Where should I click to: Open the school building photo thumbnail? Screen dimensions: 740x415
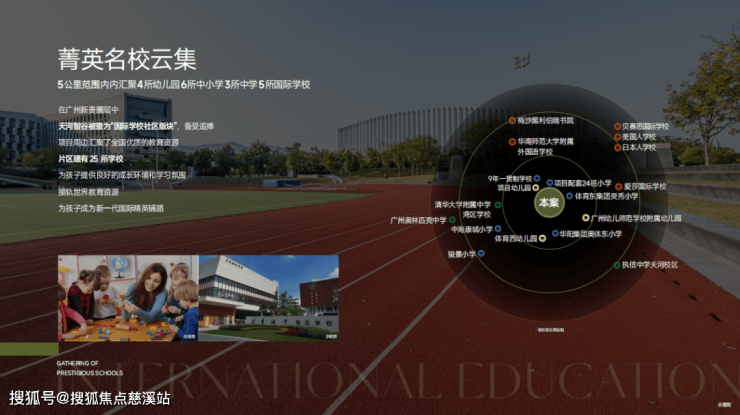[x=269, y=298]
